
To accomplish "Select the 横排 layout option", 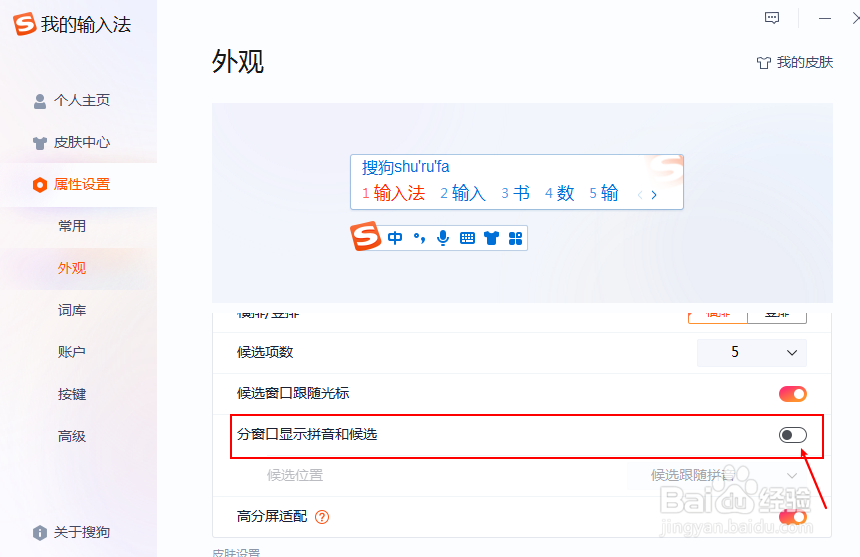I will pyautogui.click(x=718, y=316).
